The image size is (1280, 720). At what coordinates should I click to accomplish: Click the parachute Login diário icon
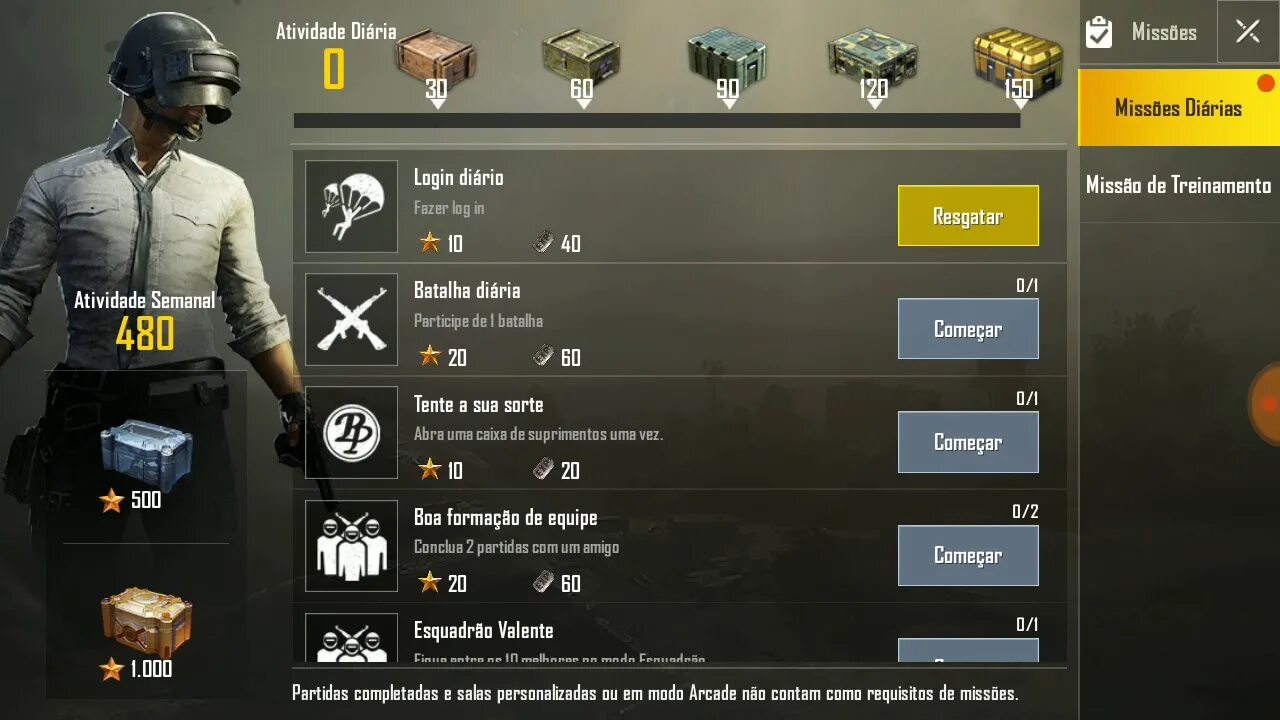click(351, 207)
